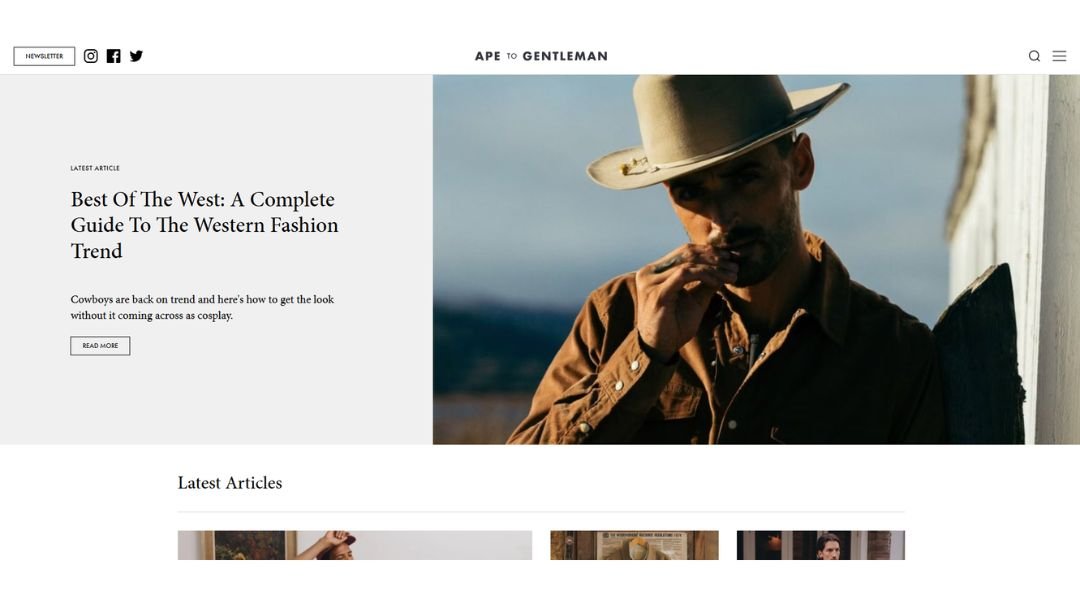1080x600 pixels.
Task: Click the word GENTLEMAN in the site logo
Action: (x=565, y=56)
